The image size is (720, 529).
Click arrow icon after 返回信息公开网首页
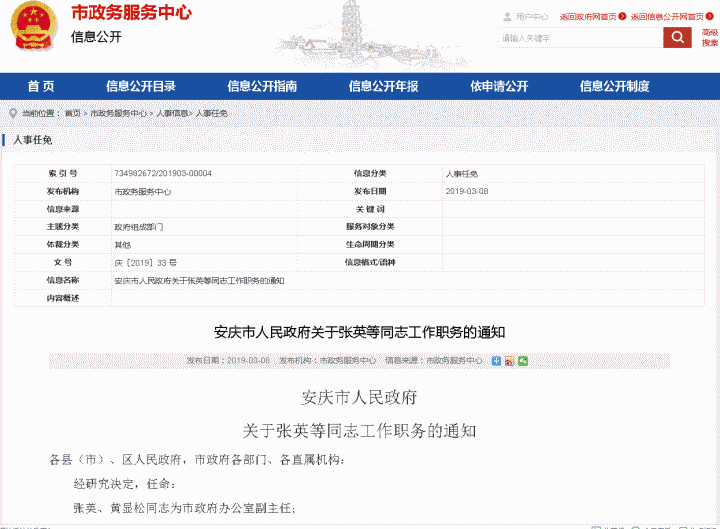tap(709, 16)
